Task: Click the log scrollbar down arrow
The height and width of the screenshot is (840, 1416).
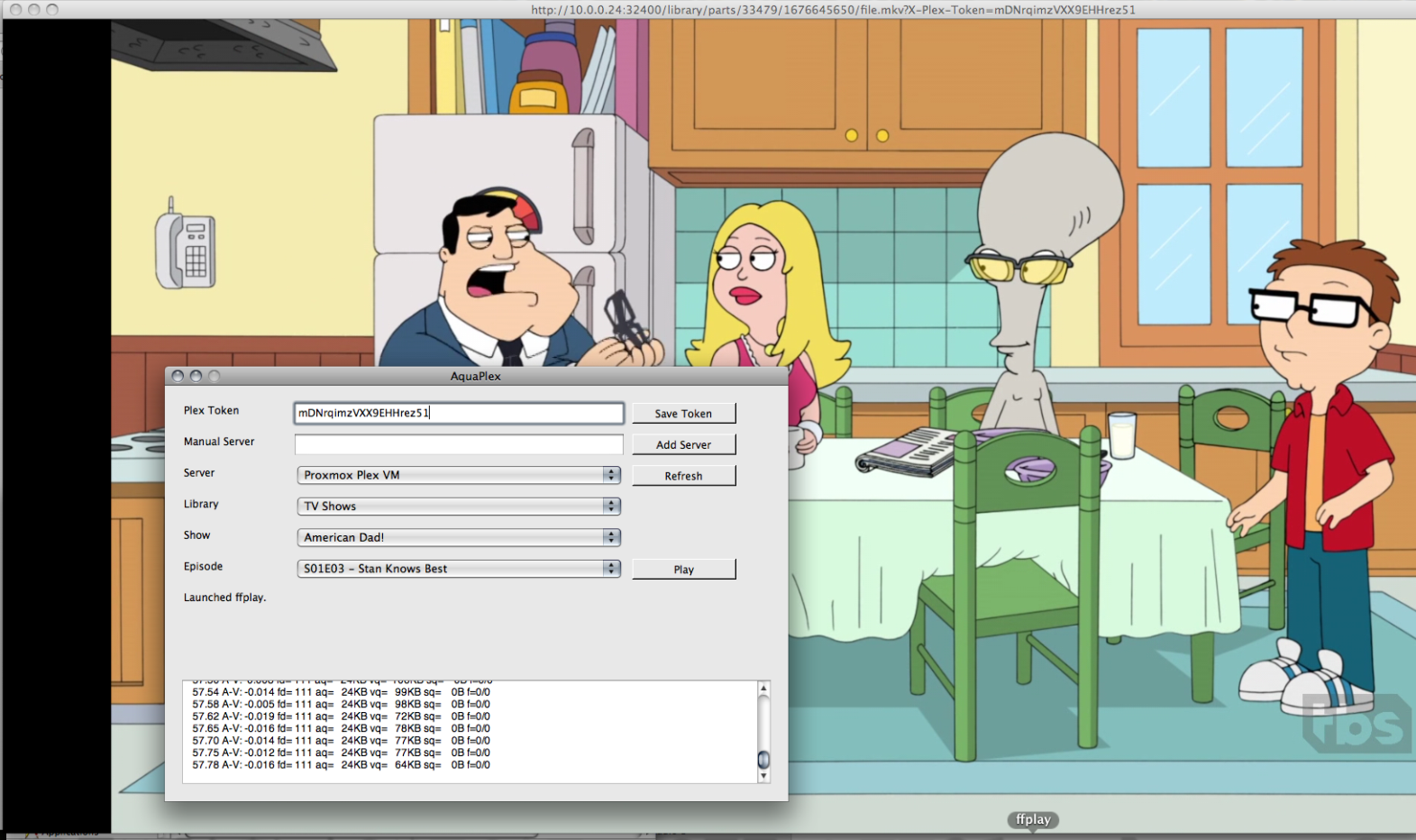Action: pyautogui.click(x=763, y=776)
